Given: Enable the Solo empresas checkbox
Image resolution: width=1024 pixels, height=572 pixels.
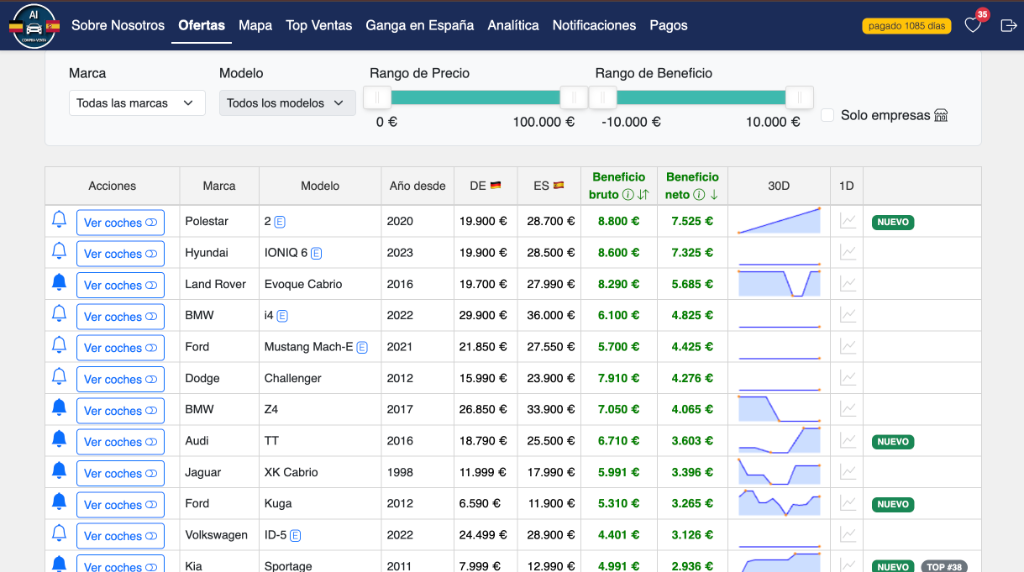Looking at the screenshot, I should 828,116.
